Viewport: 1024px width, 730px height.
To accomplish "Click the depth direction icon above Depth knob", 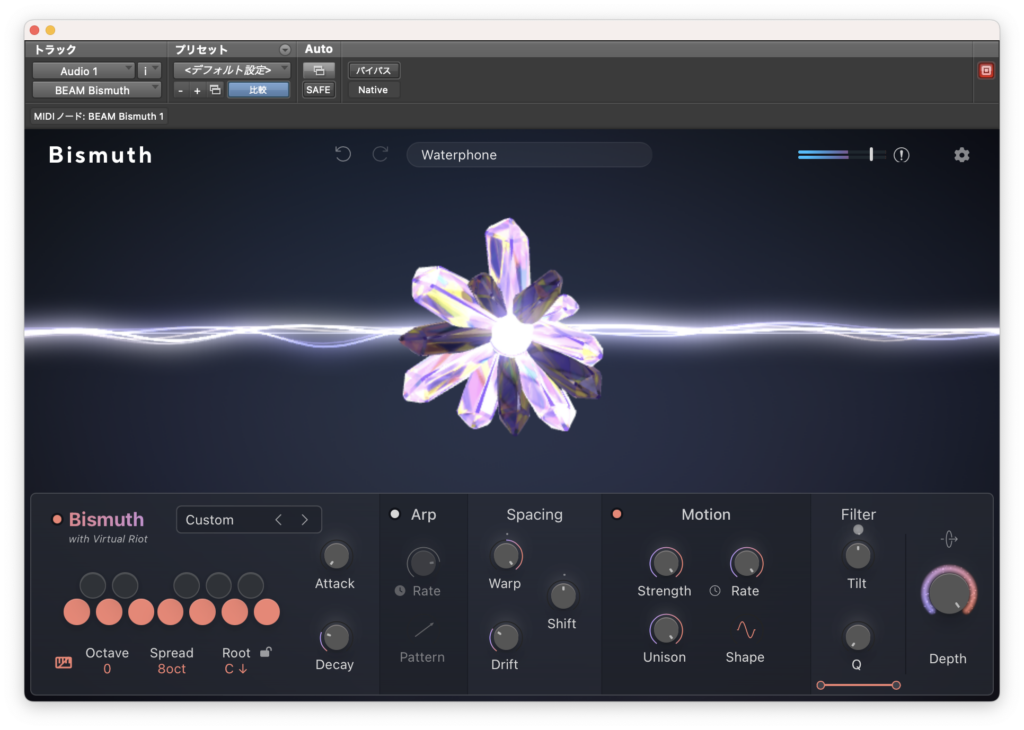I will [x=949, y=539].
